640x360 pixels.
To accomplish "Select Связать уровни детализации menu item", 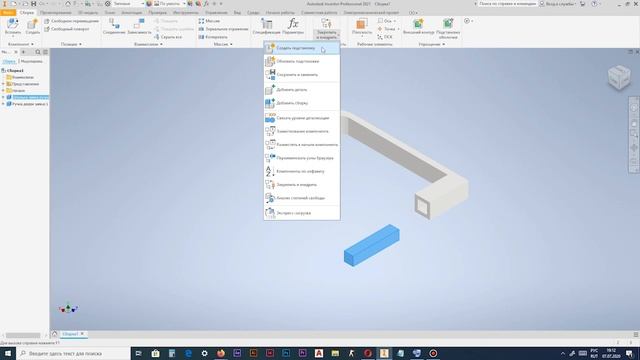I will point(302,118).
